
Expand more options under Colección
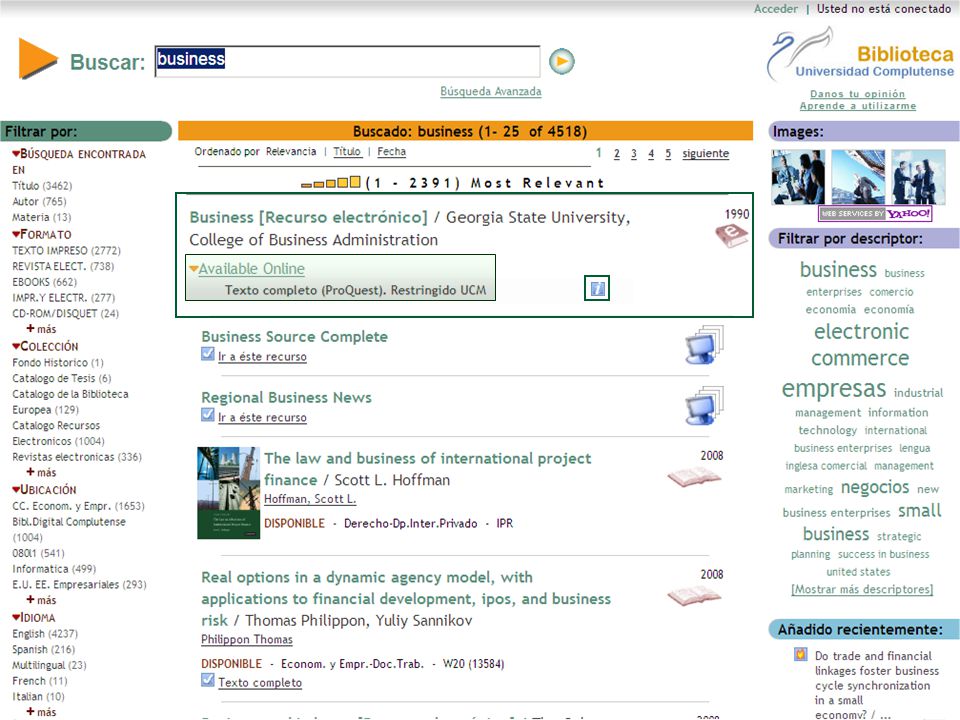pyautogui.click(x=41, y=472)
